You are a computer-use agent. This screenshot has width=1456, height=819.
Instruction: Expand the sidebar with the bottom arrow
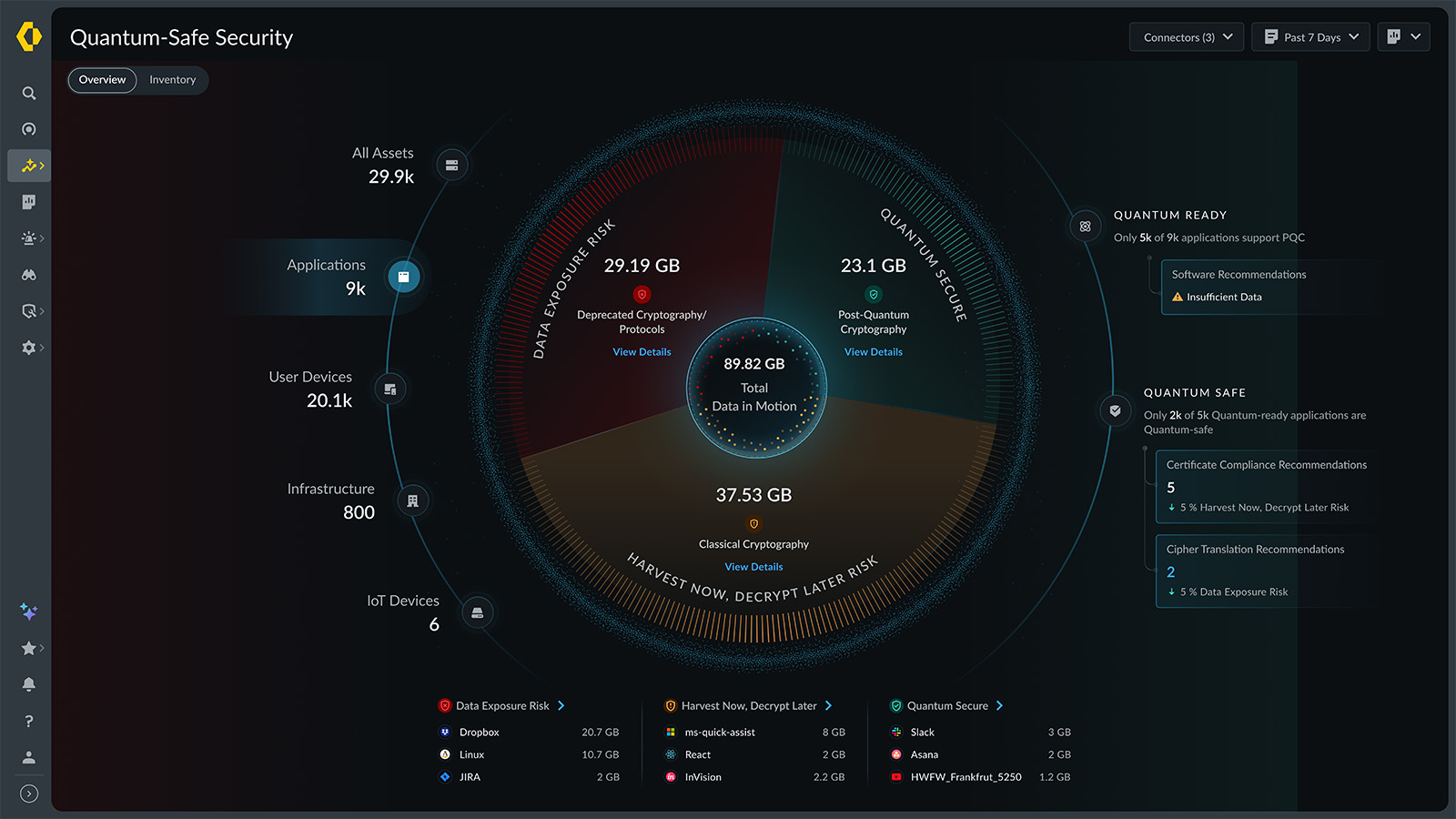pos(29,794)
